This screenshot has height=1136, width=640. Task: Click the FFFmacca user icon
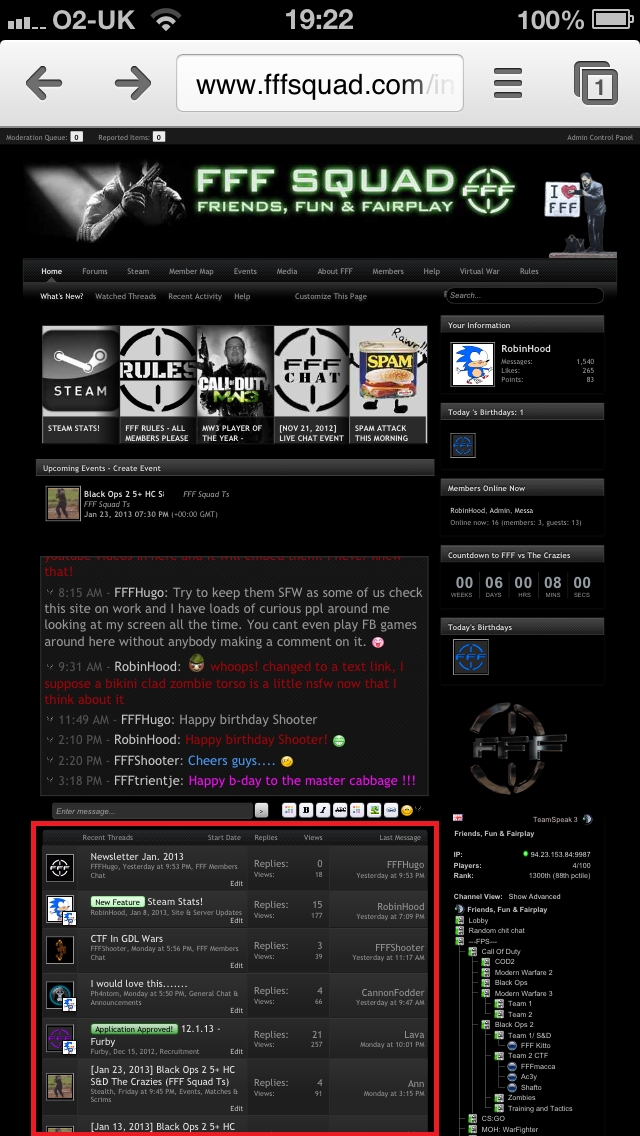click(x=512, y=1066)
